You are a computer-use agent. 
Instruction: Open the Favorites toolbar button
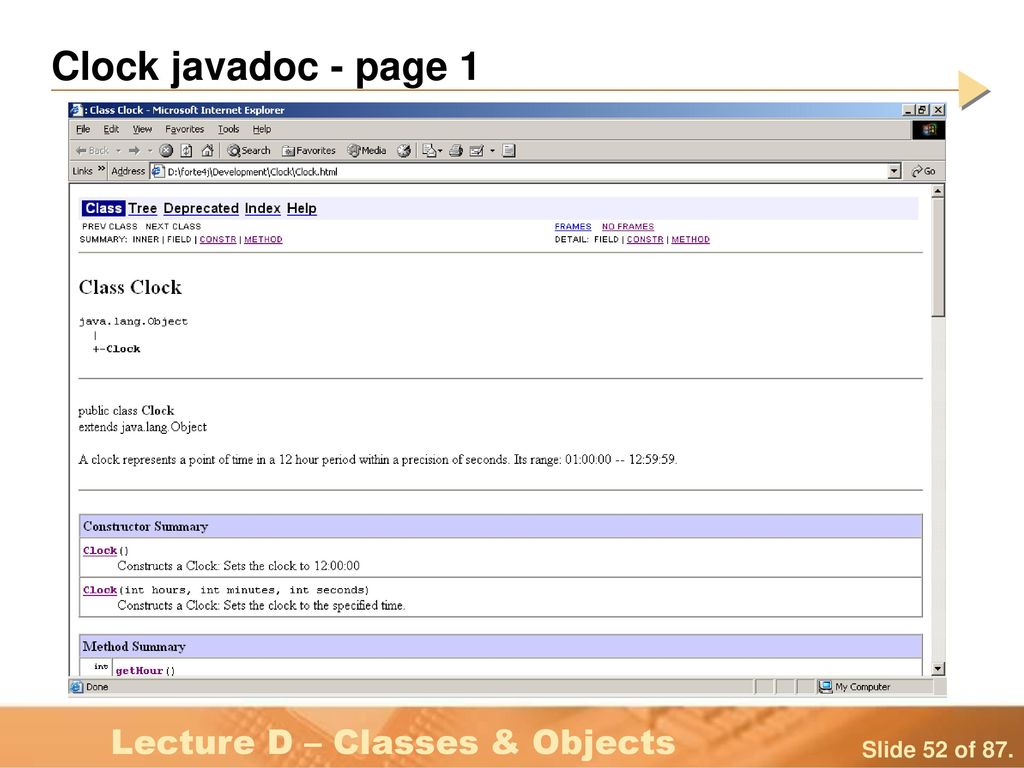click(x=308, y=151)
